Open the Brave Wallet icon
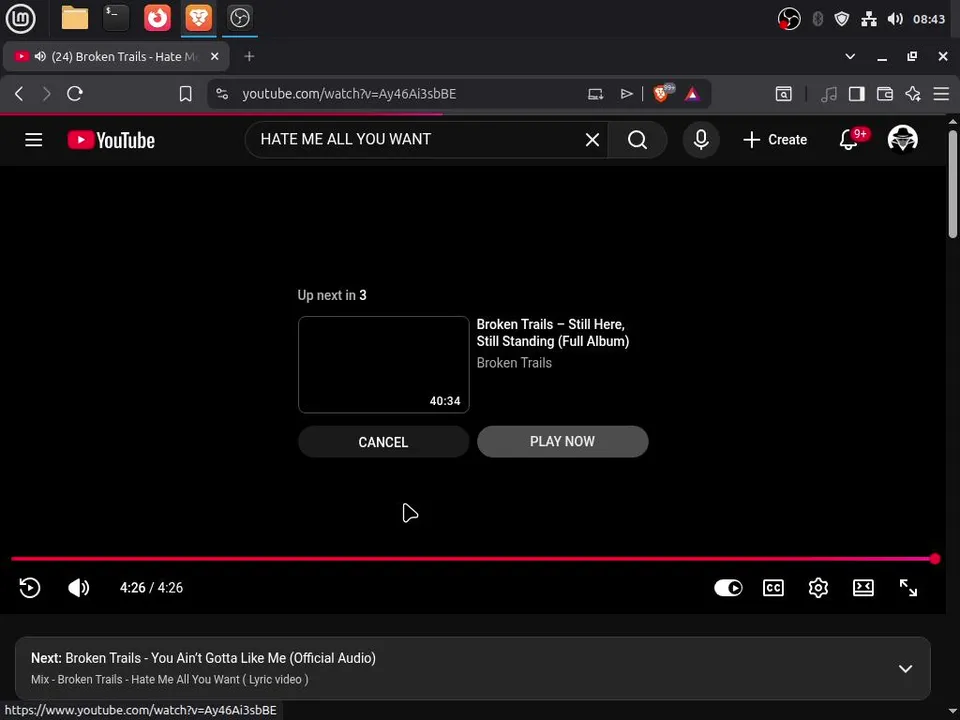This screenshot has width=960, height=720. coord(885,94)
